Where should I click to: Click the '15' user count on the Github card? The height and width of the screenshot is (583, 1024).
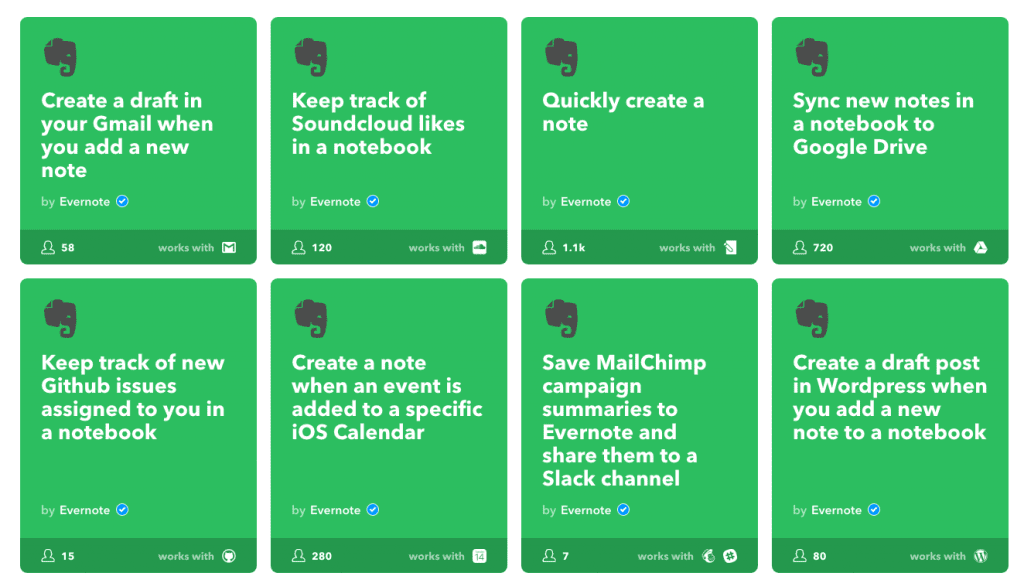coord(68,556)
